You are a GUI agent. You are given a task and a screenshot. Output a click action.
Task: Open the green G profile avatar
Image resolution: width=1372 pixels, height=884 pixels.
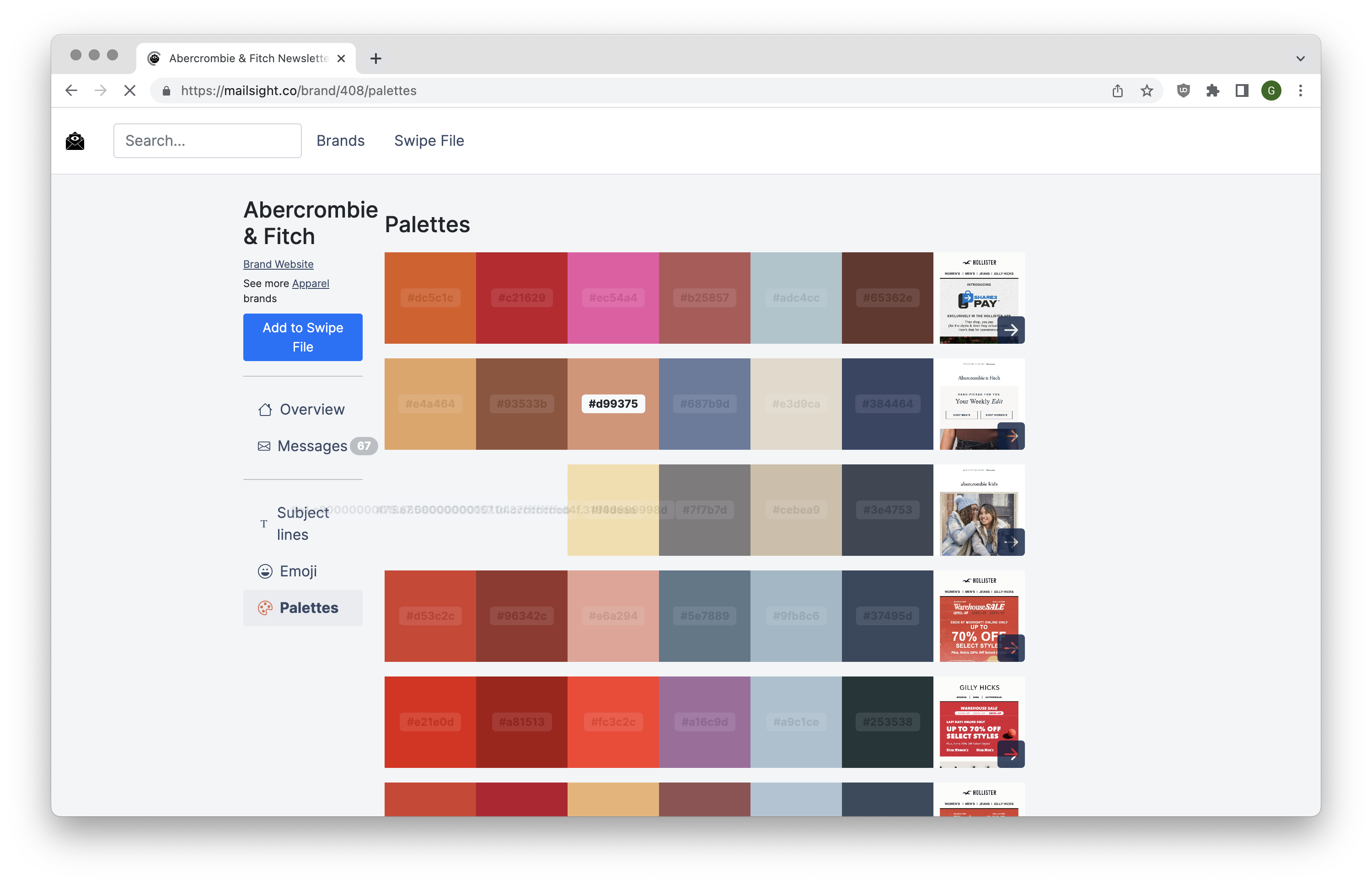tap(1271, 91)
